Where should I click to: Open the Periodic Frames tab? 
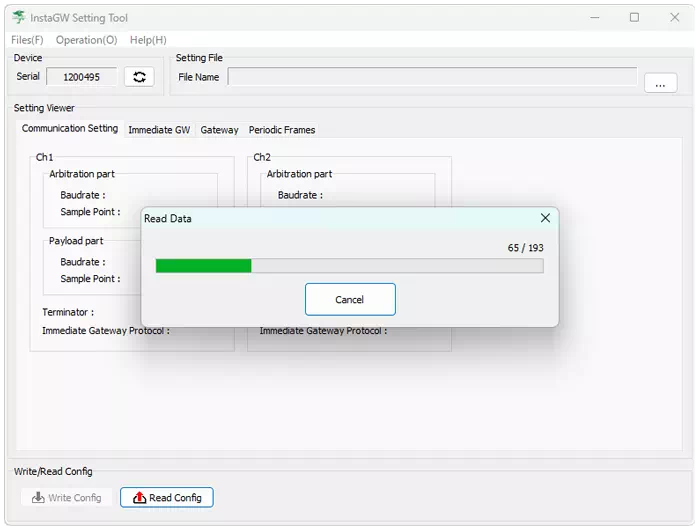(x=282, y=130)
